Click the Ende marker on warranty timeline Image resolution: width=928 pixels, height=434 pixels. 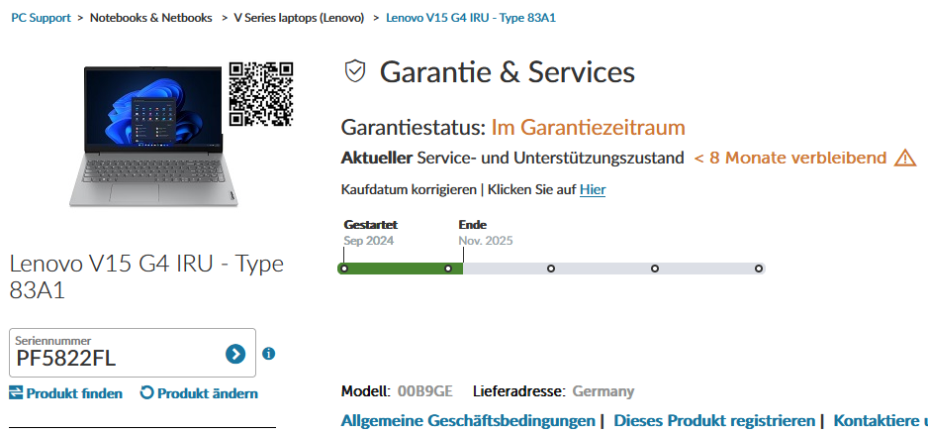point(449,268)
